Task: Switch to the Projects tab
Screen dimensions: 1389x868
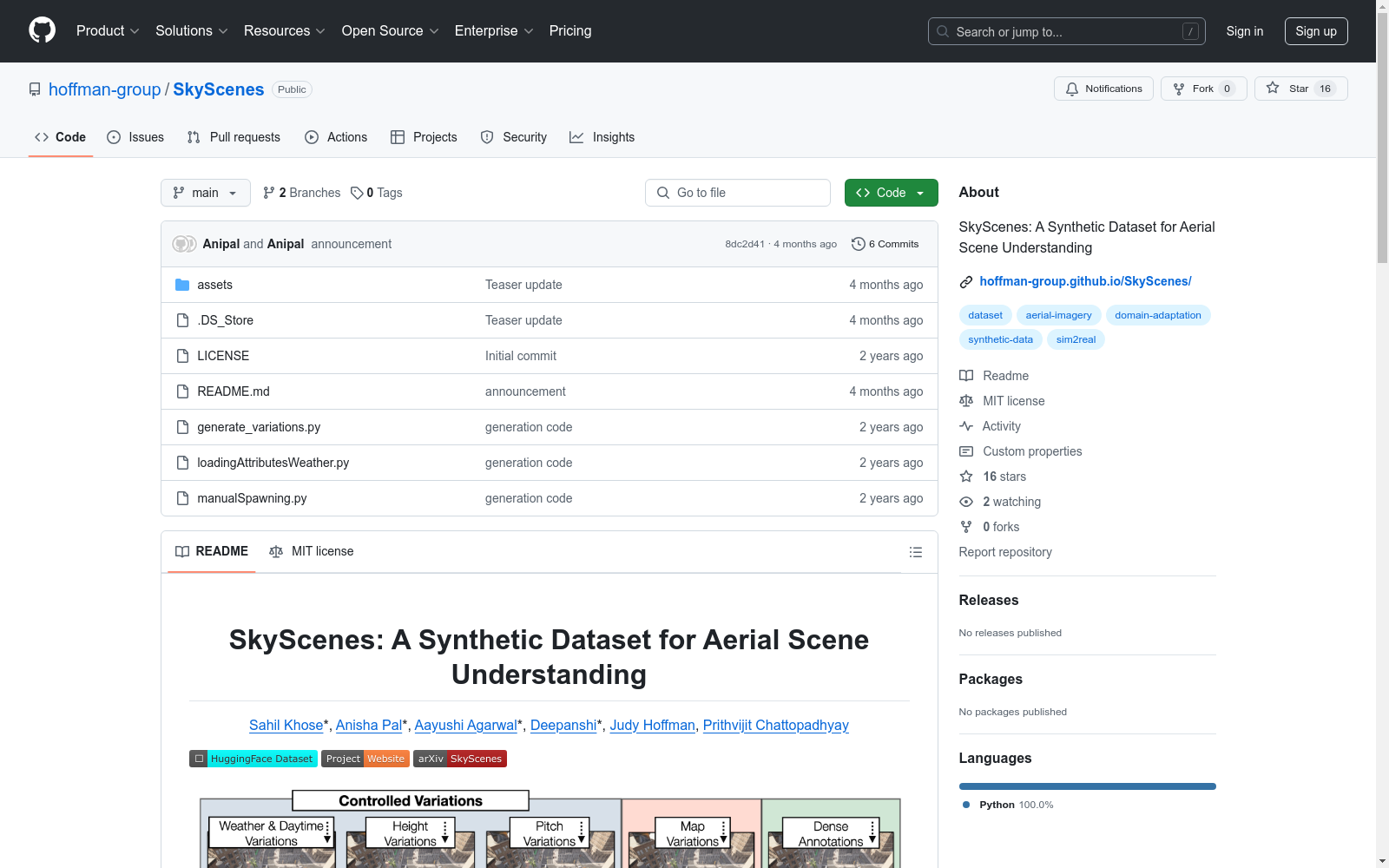Action: tap(424, 137)
